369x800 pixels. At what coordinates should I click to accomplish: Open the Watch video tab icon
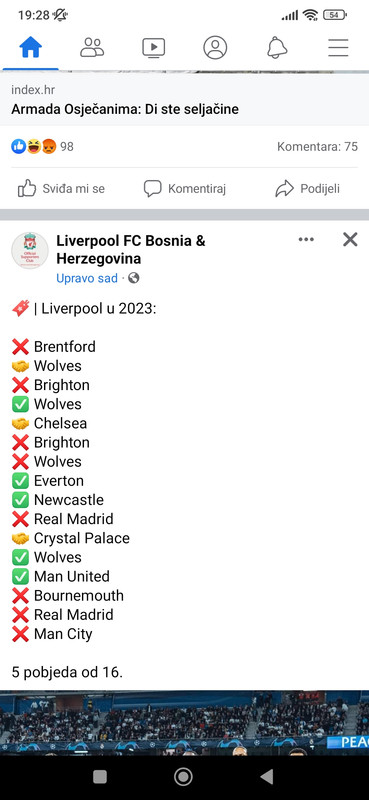(x=153, y=48)
